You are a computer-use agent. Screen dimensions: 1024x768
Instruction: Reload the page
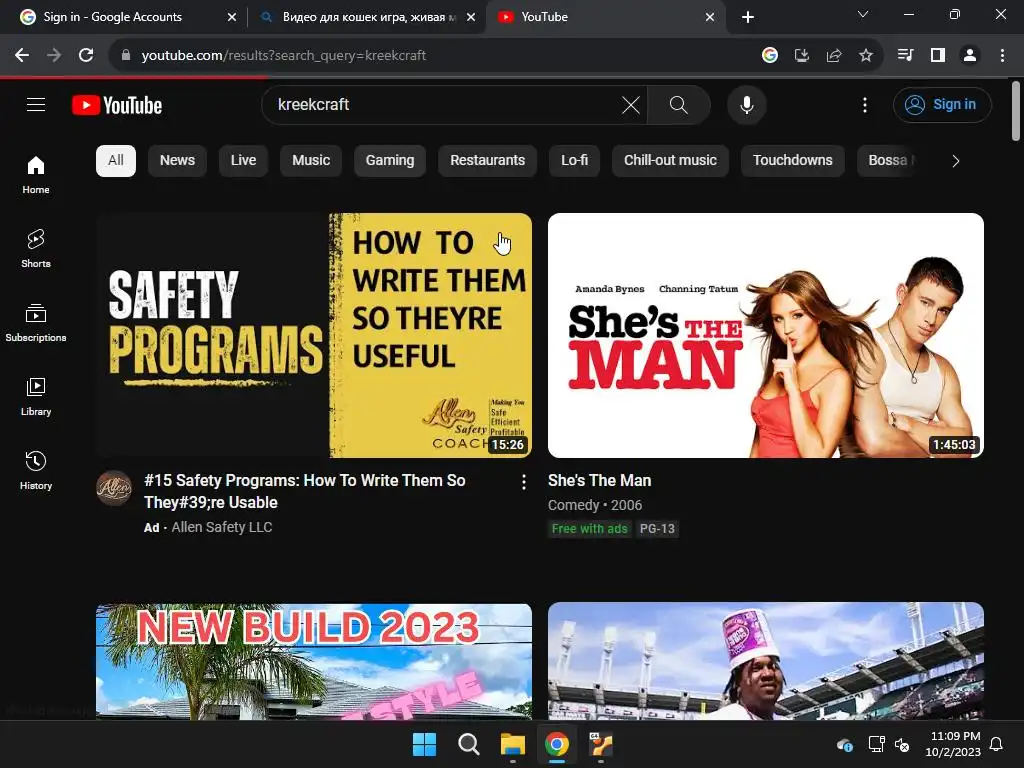pos(86,56)
